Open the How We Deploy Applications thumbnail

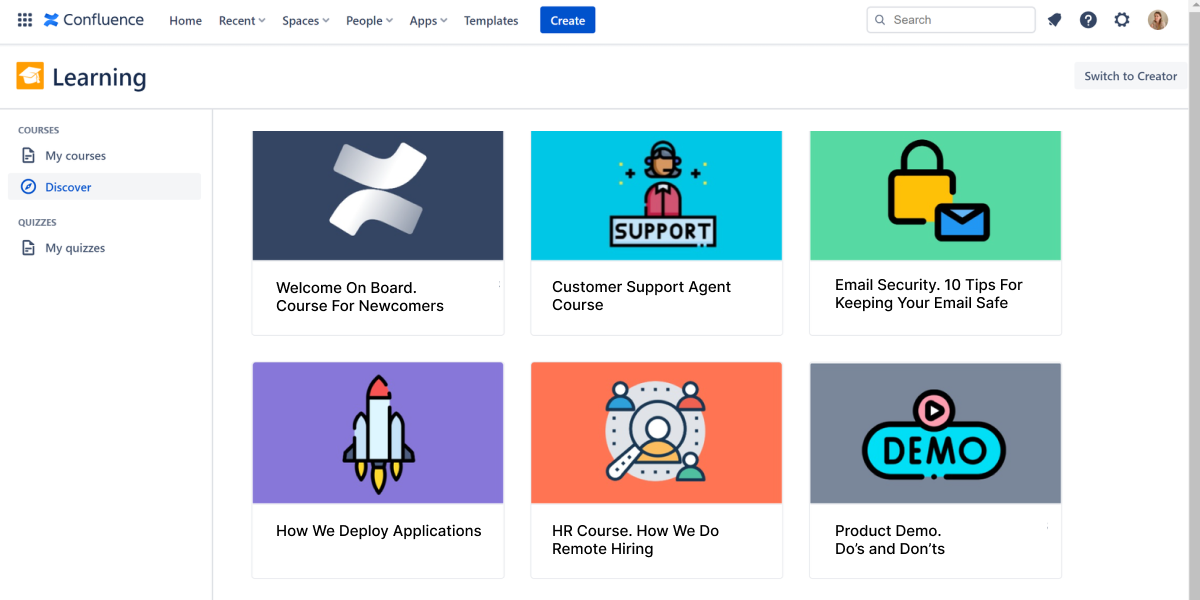(378, 433)
